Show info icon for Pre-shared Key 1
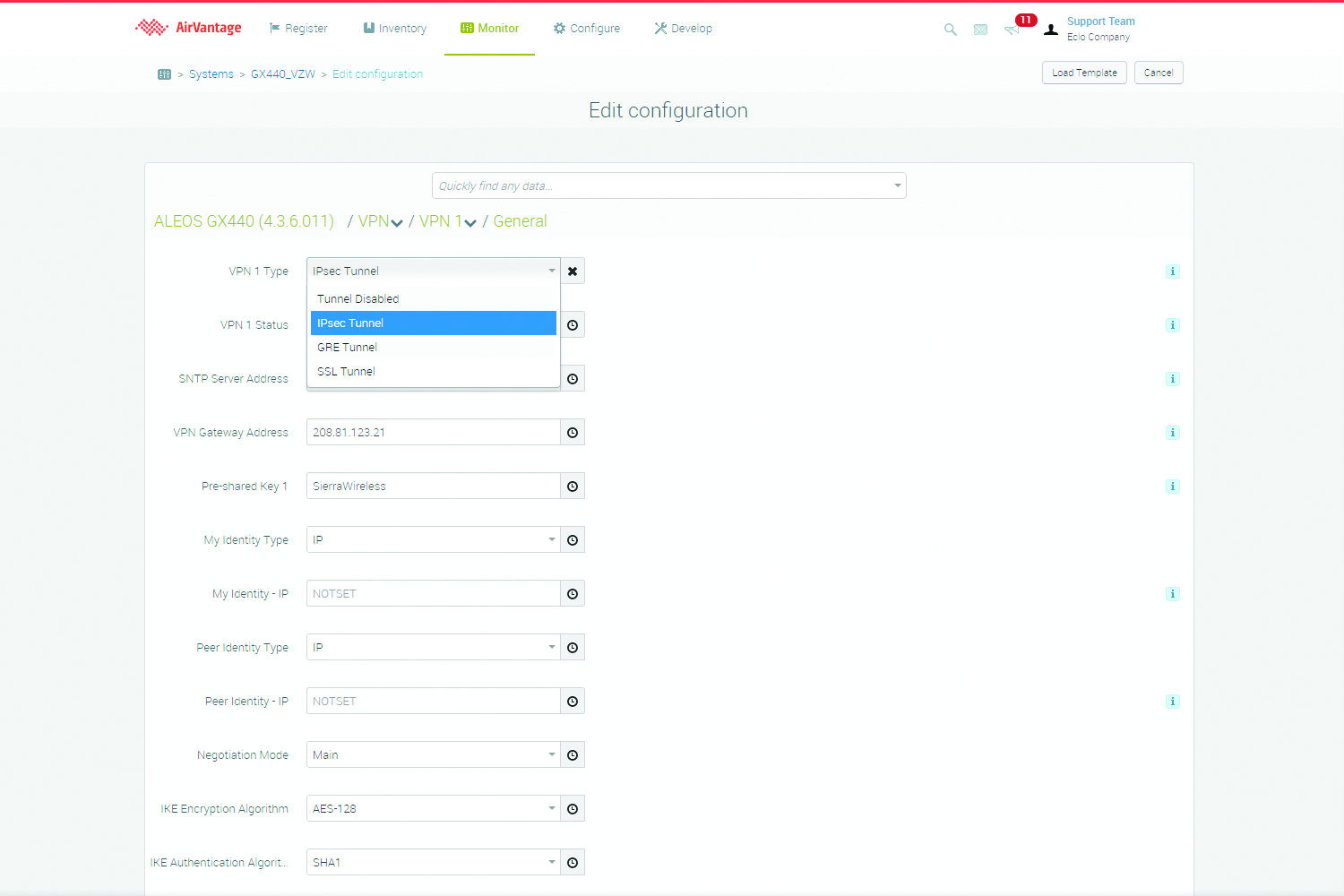The height and width of the screenshot is (896, 1344). [1172, 487]
